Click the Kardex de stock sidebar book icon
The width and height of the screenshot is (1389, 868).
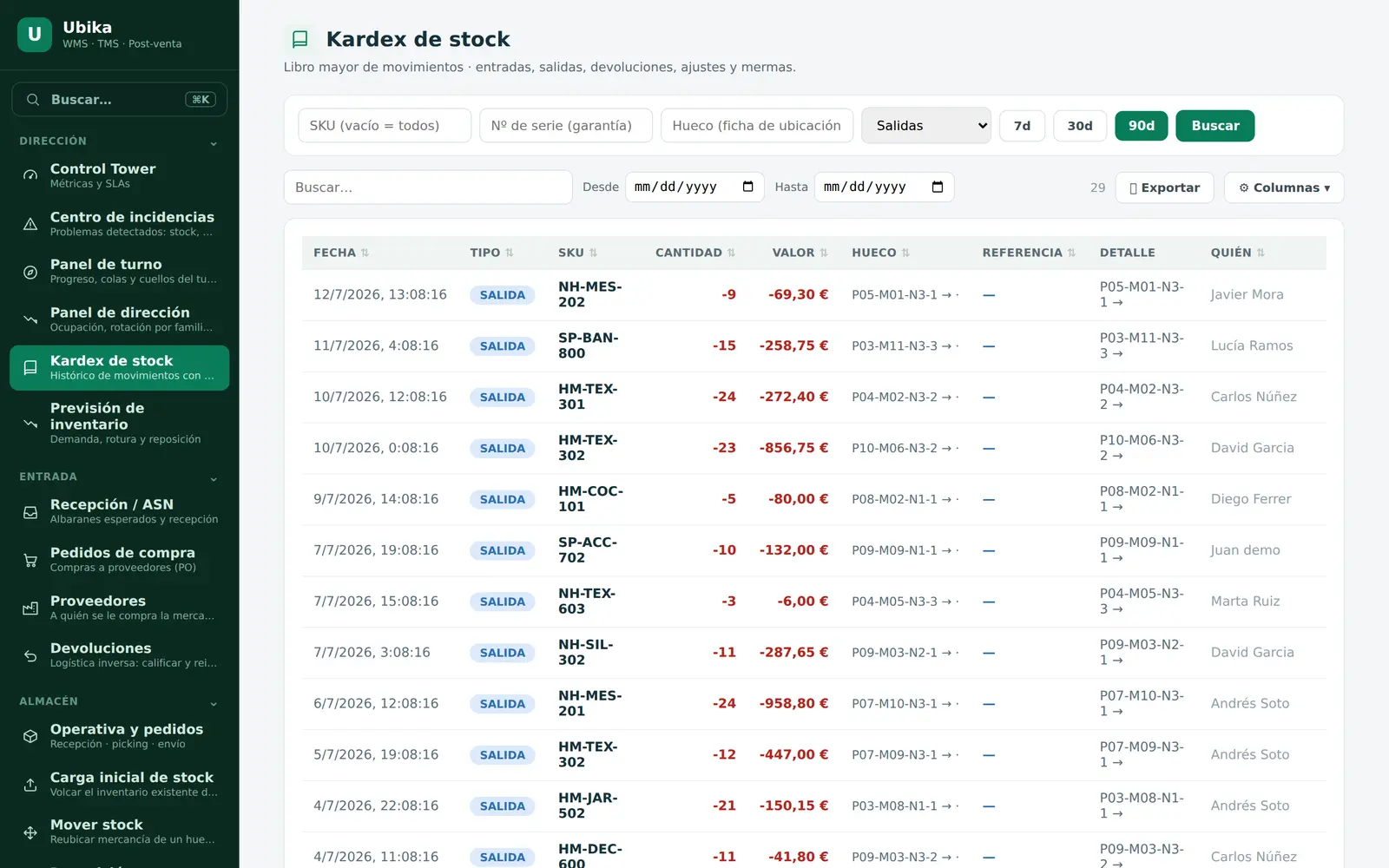pos(30,368)
